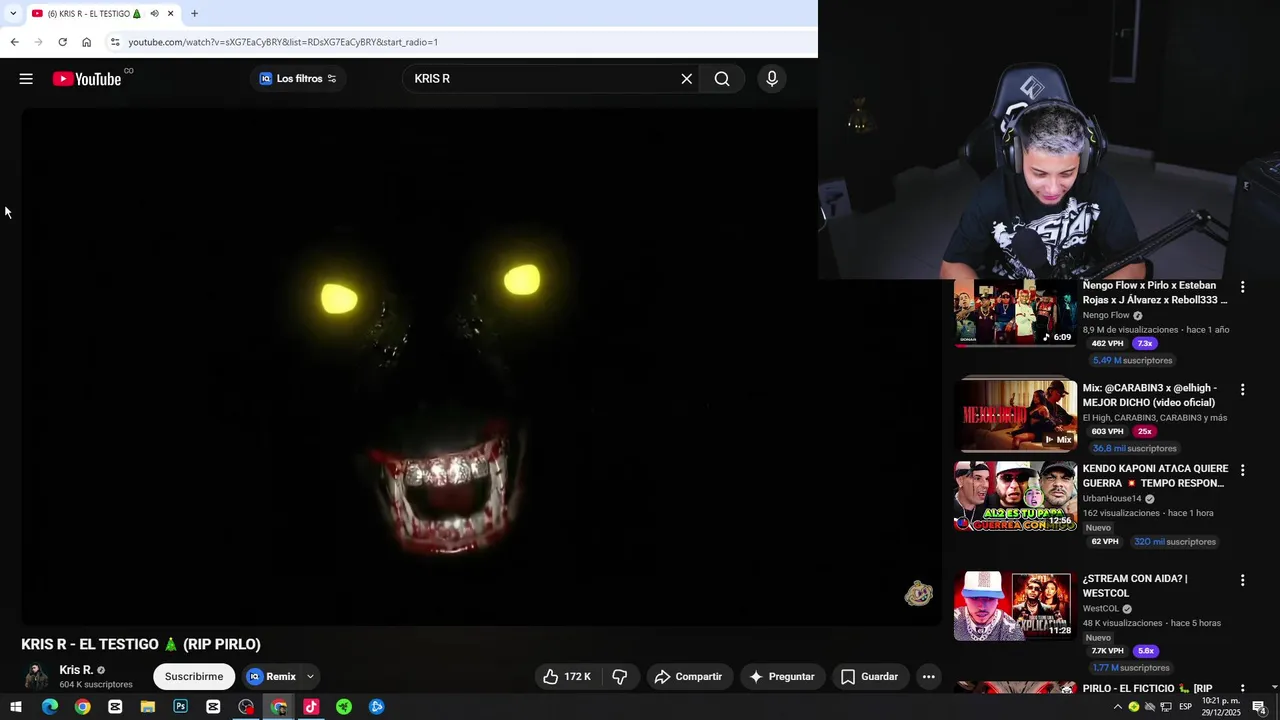The image size is (1280, 720).
Task: Click the WestCOL channel name
Action: (1101, 608)
